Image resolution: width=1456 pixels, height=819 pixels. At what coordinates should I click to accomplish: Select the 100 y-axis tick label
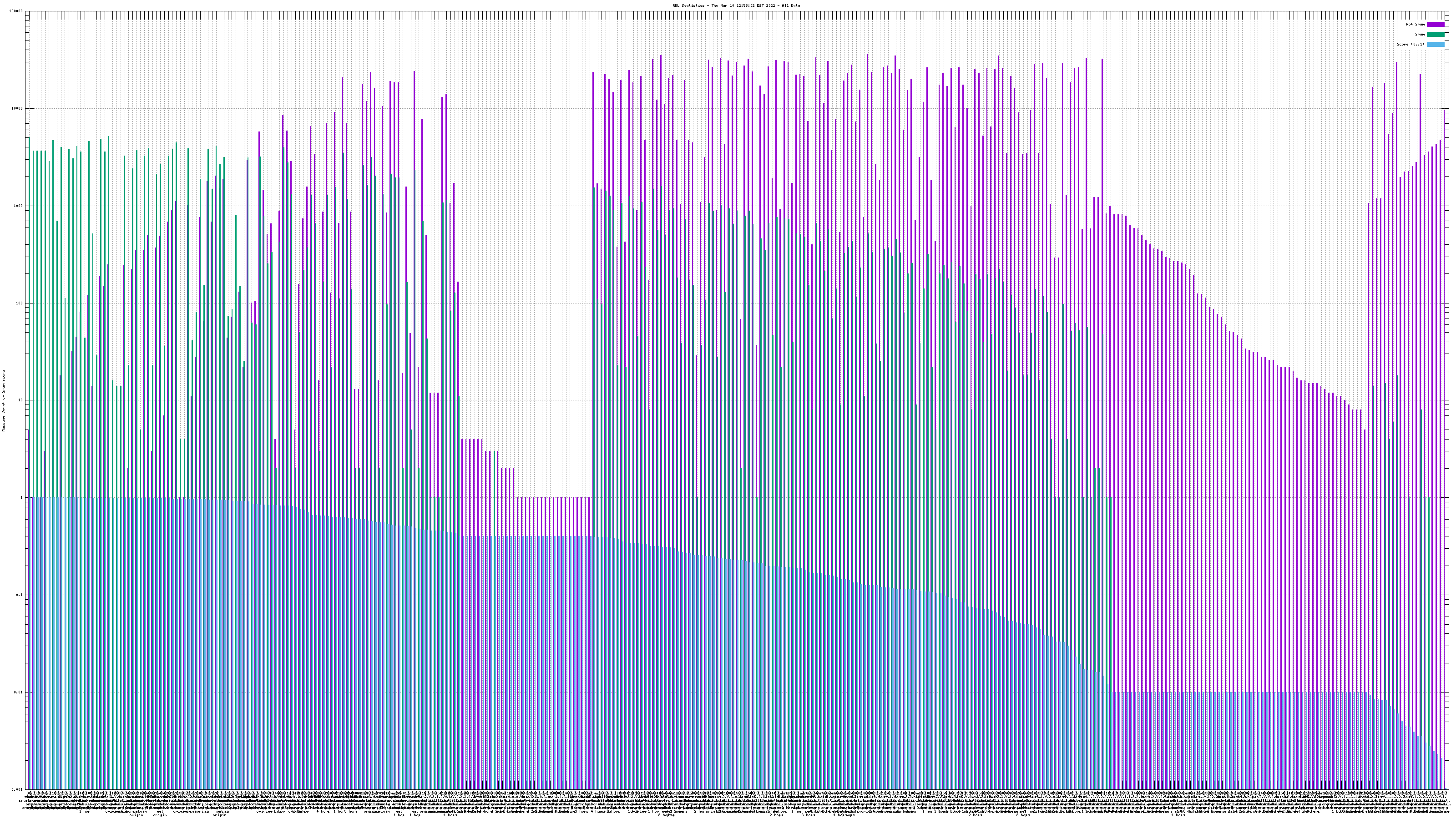20,303
